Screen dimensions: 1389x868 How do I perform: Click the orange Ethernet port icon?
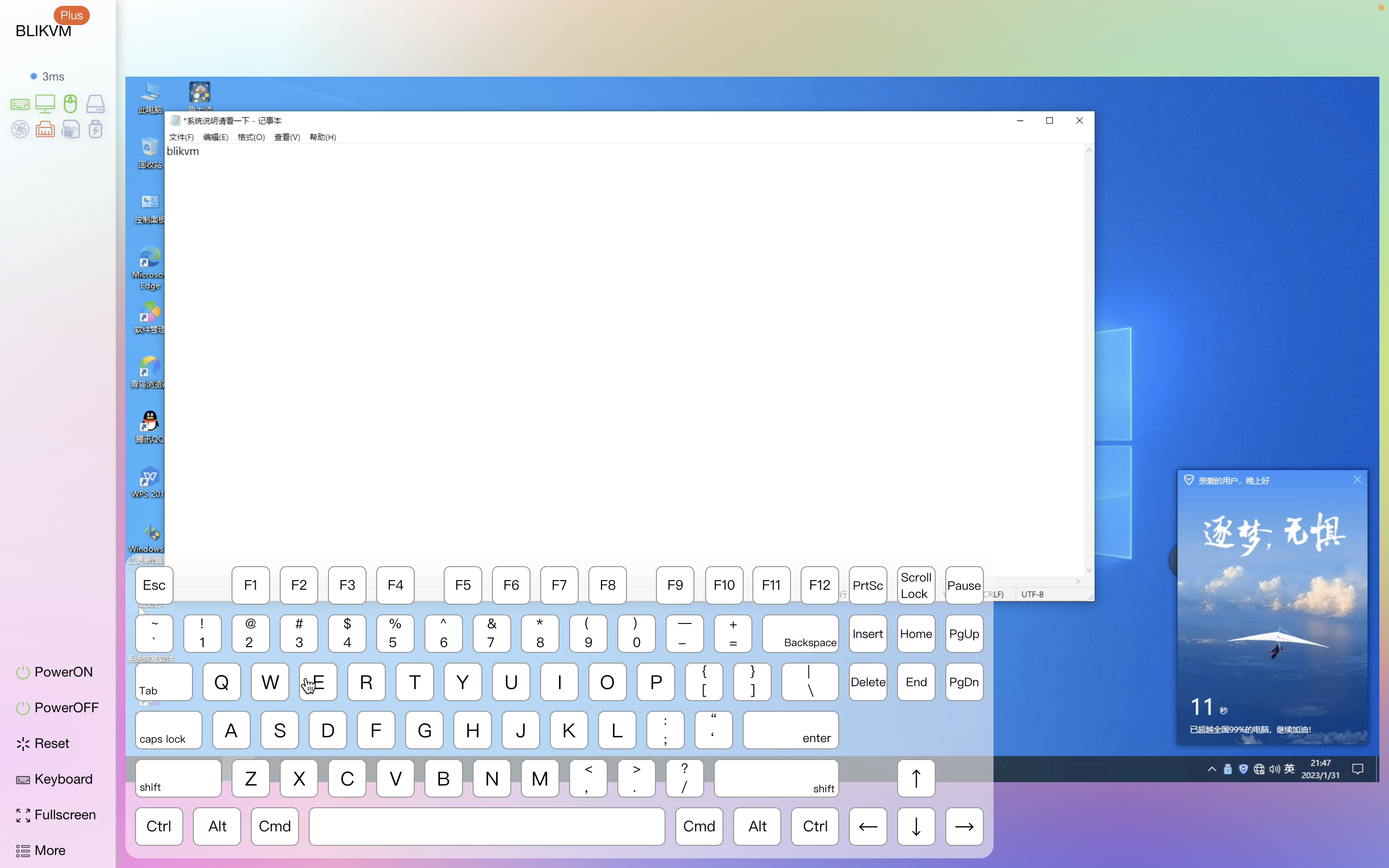[45, 129]
